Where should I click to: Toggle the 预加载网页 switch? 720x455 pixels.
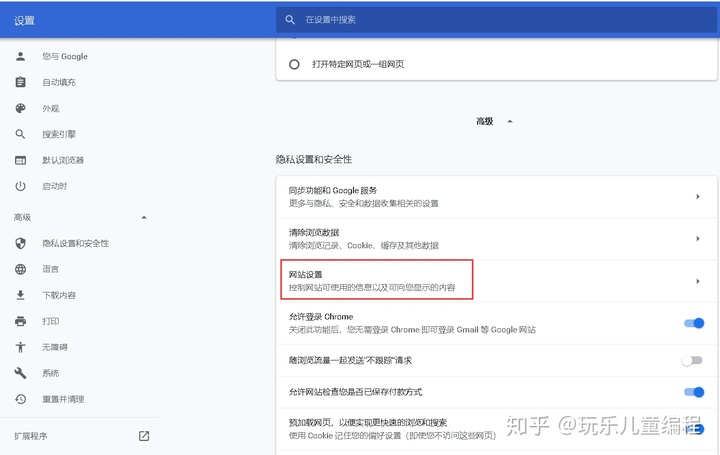tap(694, 429)
